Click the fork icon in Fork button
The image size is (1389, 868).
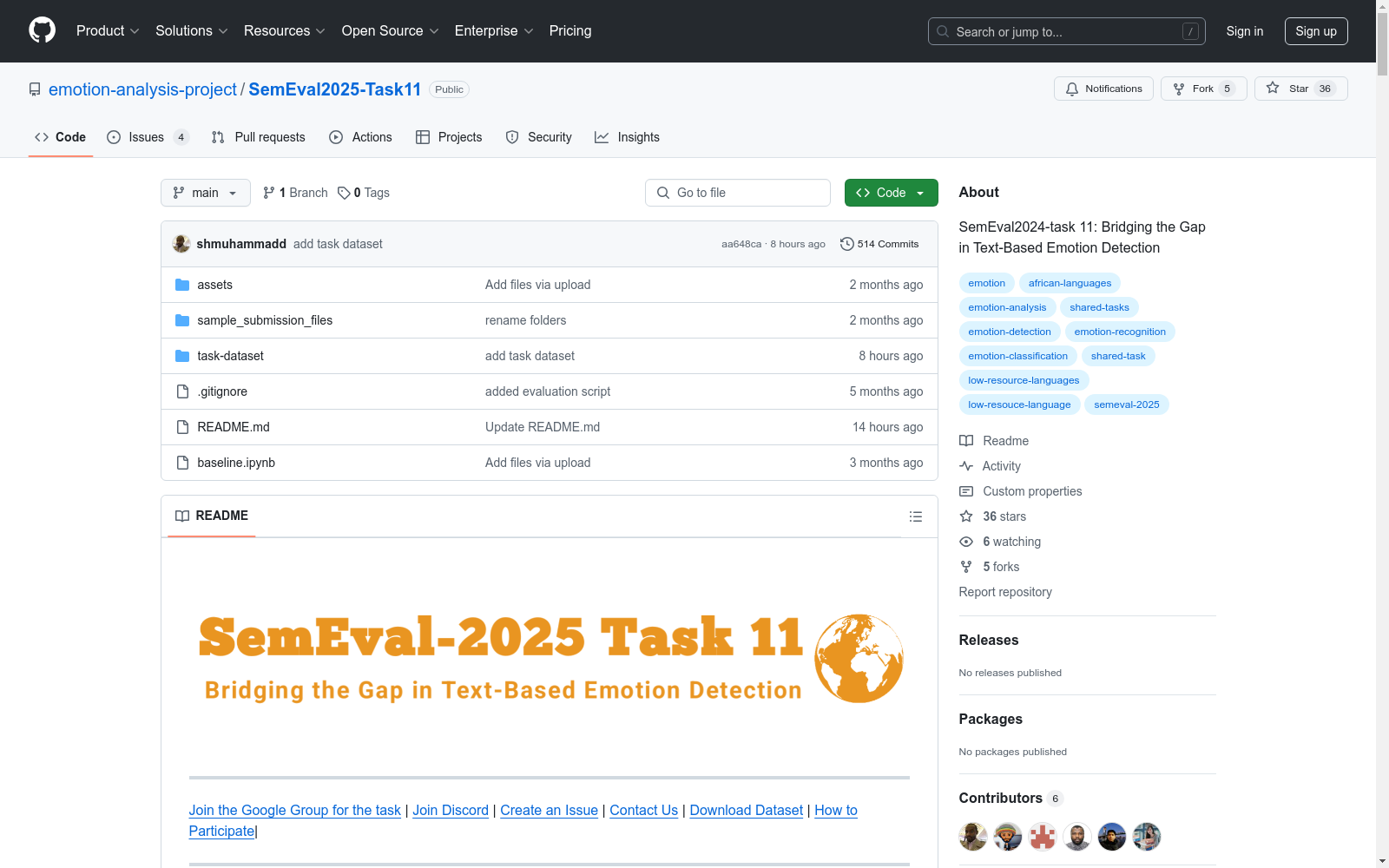pos(1179,89)
